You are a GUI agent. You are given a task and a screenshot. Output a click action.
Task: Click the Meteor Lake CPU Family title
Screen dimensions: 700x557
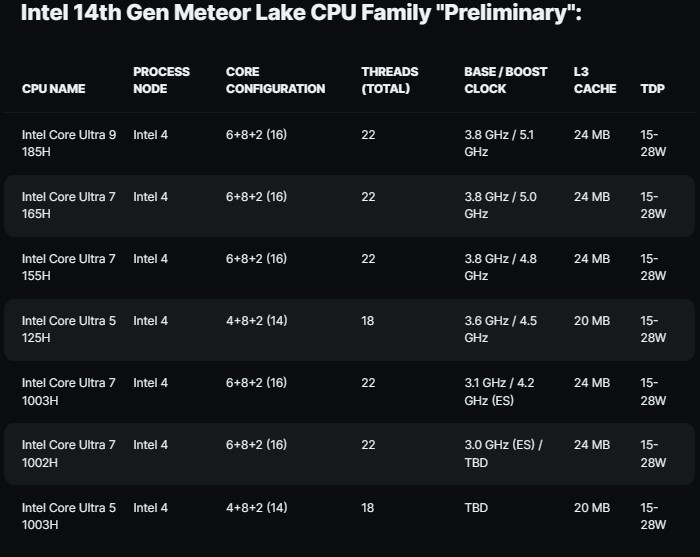(301, 12)
